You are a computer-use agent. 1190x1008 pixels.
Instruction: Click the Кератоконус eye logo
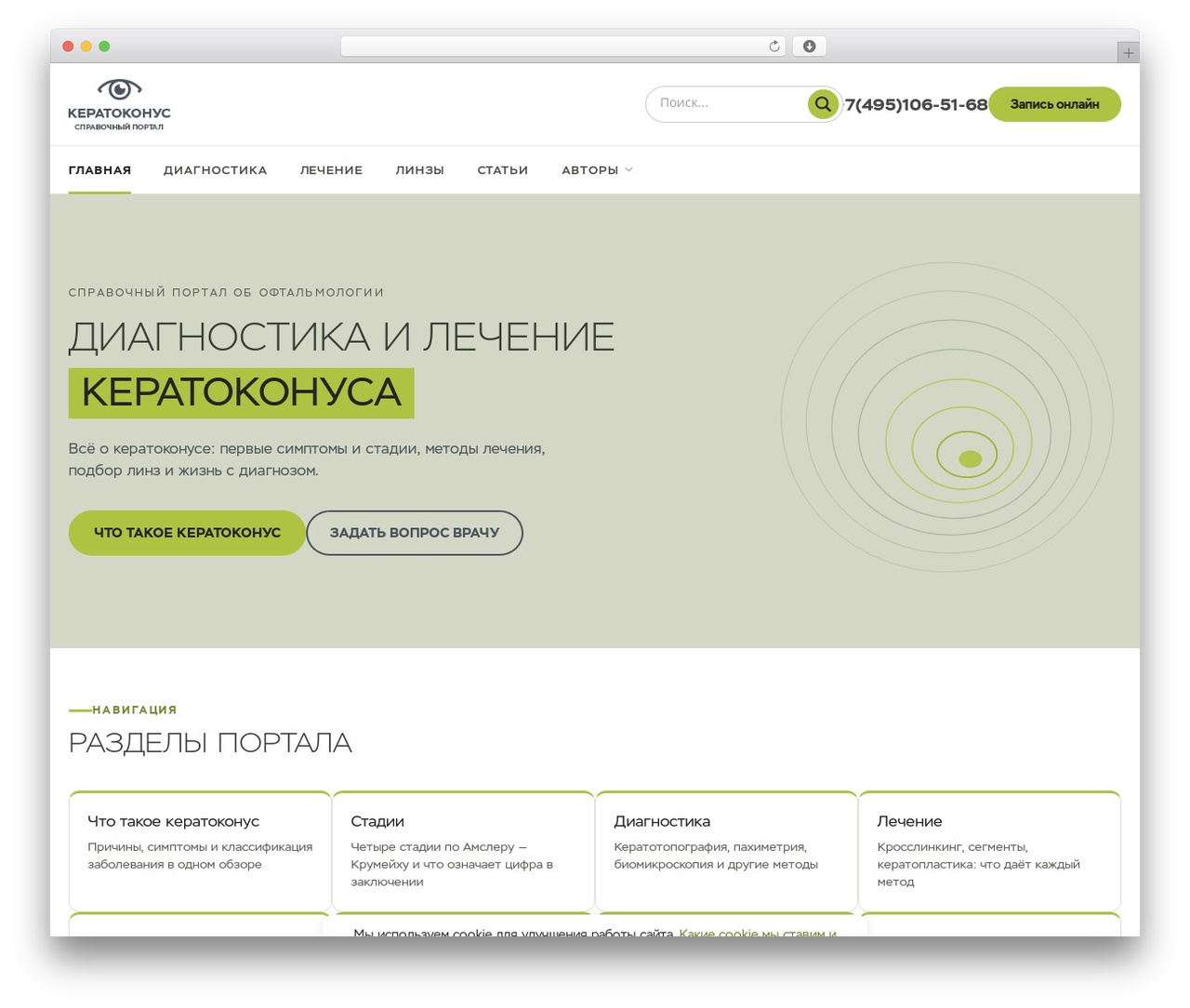[x=119, y=104]
